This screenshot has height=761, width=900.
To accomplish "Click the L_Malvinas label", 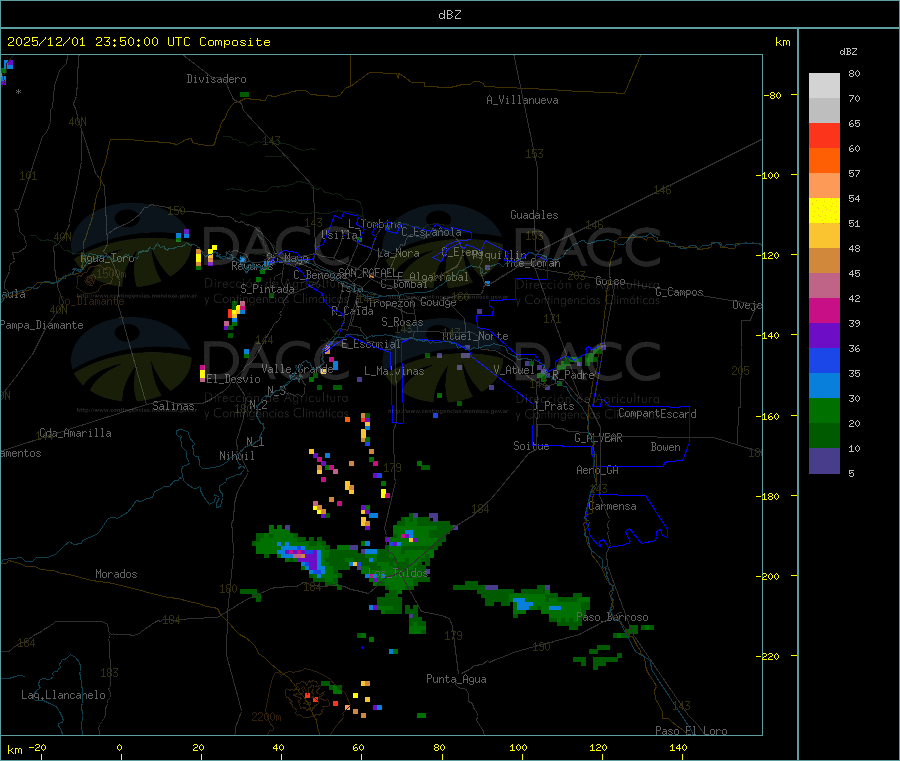I will click(x=394, y=371).
